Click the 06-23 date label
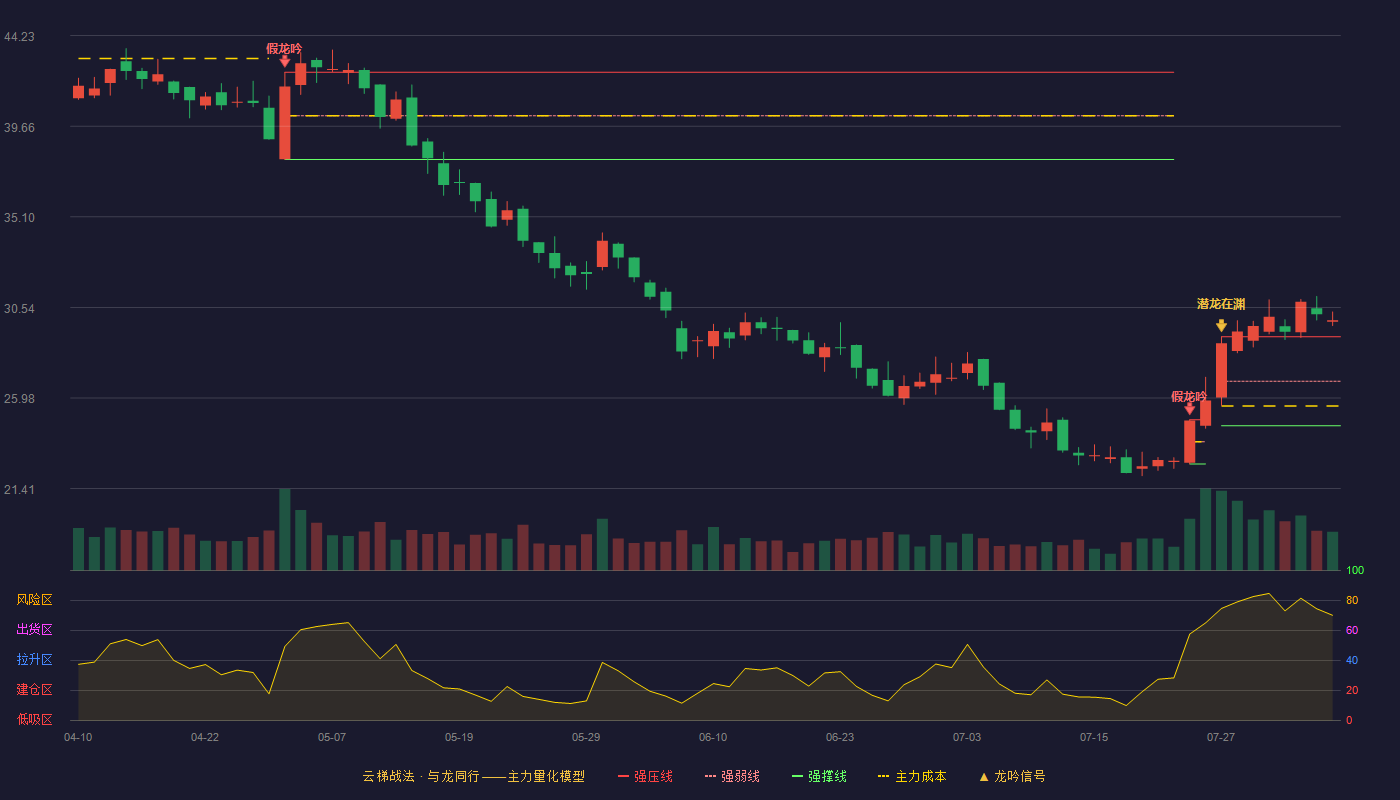The height and width of the screenshot is (800, 1400). point(840,737)
